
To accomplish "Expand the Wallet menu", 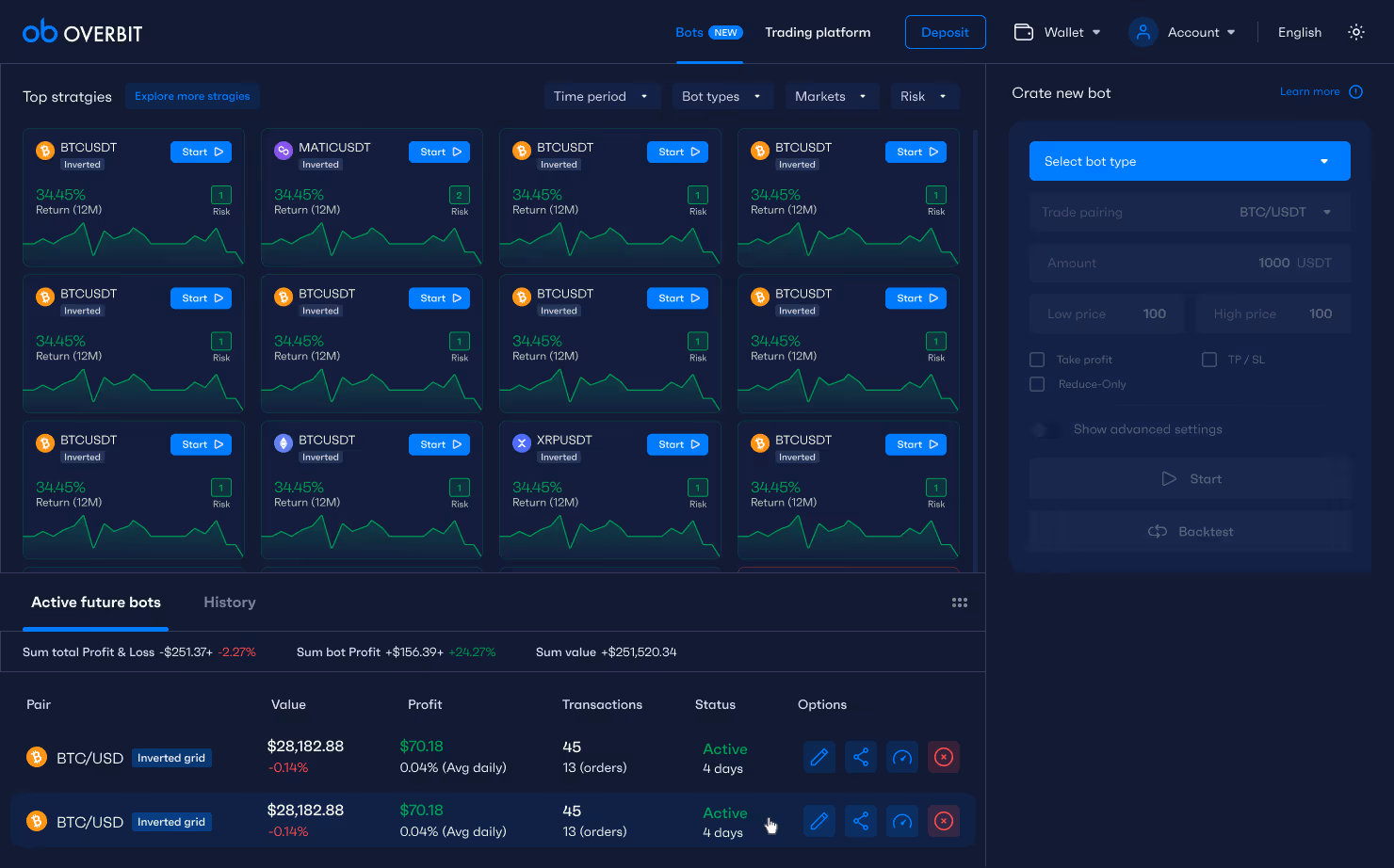I will pos(1058,32).
